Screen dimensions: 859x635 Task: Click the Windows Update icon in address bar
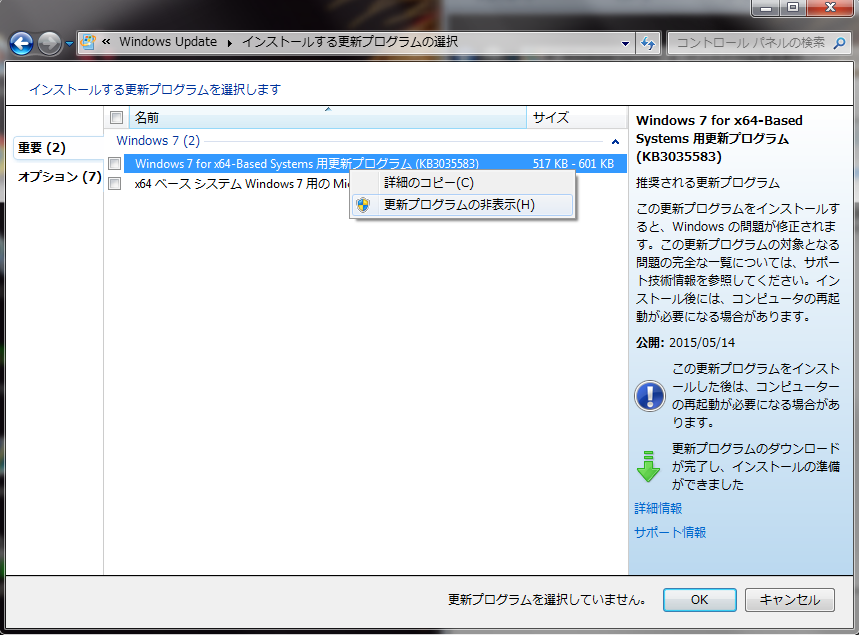tap(88, 42)
